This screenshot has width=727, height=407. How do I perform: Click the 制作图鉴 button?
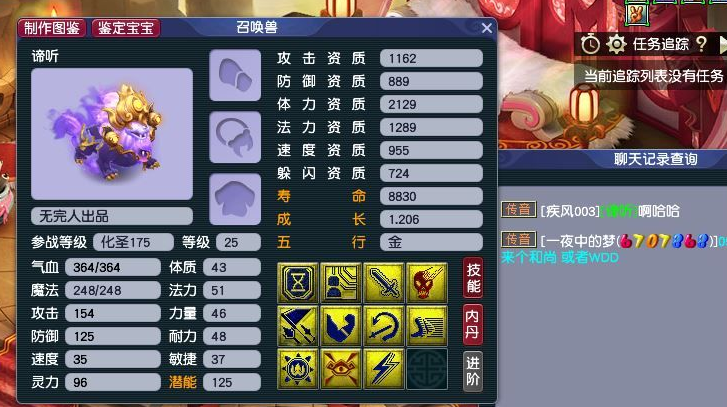(x=52, y=28)
